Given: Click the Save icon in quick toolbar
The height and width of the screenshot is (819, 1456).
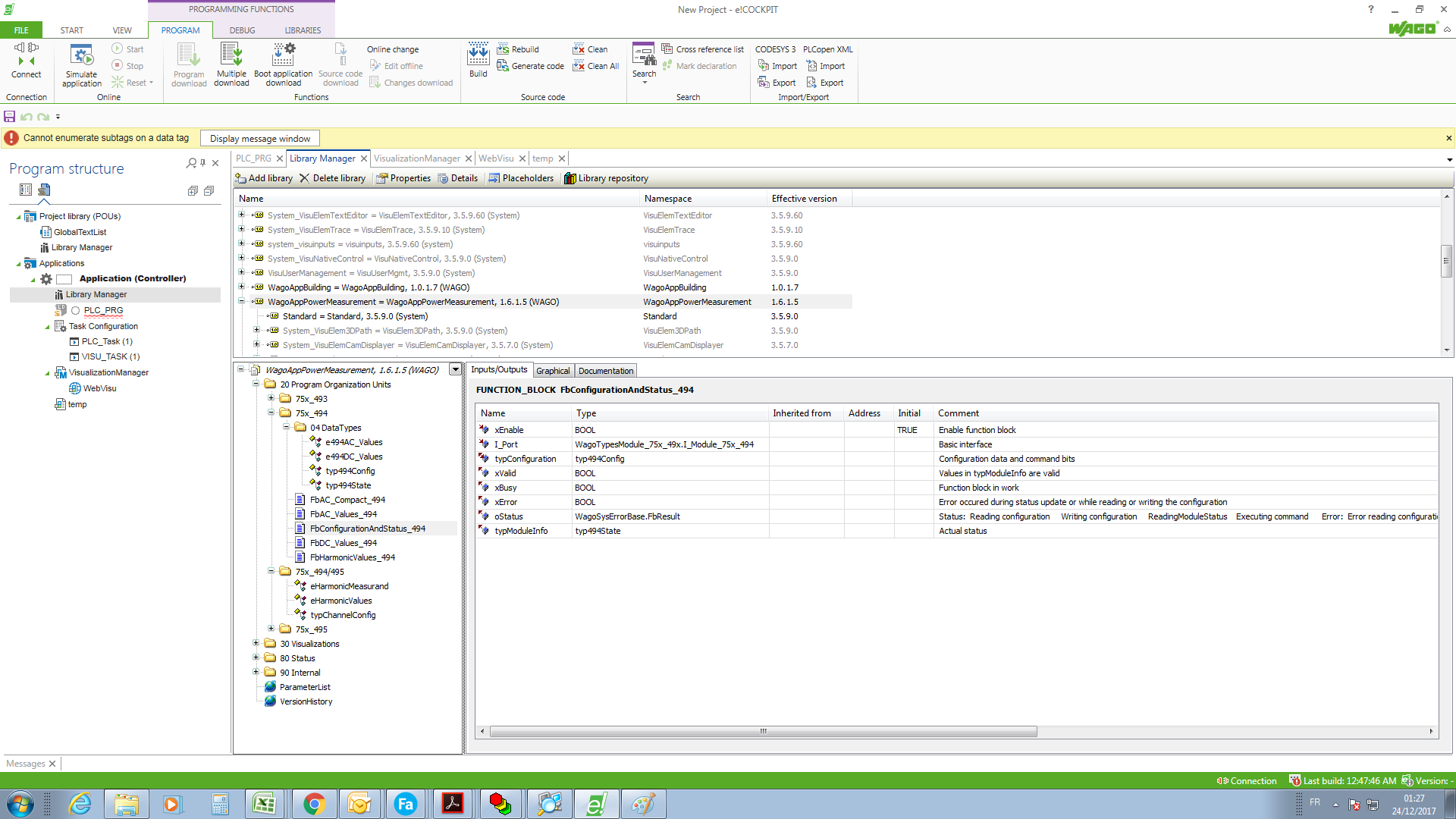Looking at the screenshot, I should (x=9, y=117).
